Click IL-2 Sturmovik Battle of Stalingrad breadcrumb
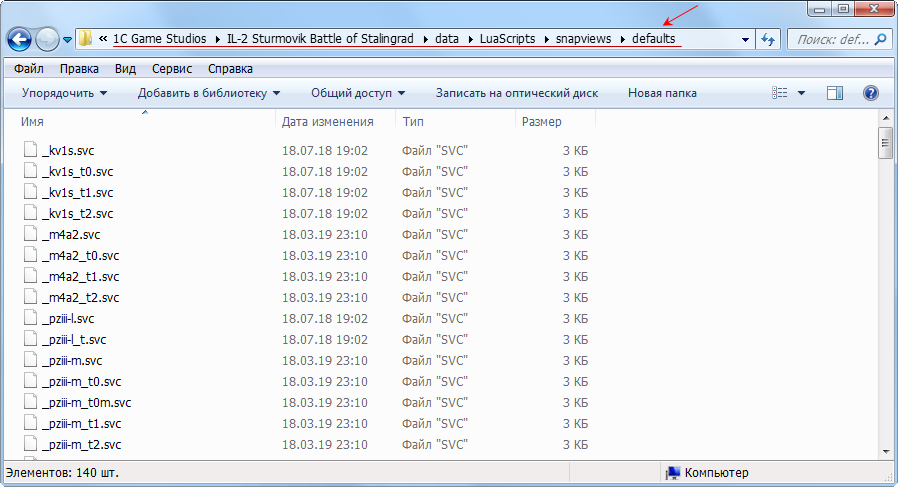Screen dimensions: 898x487 320,38
